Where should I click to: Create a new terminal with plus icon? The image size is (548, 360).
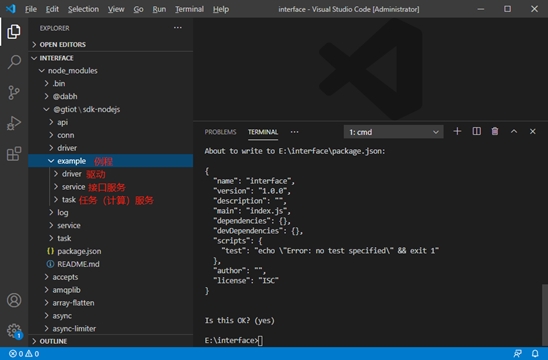tap(457, 131)
